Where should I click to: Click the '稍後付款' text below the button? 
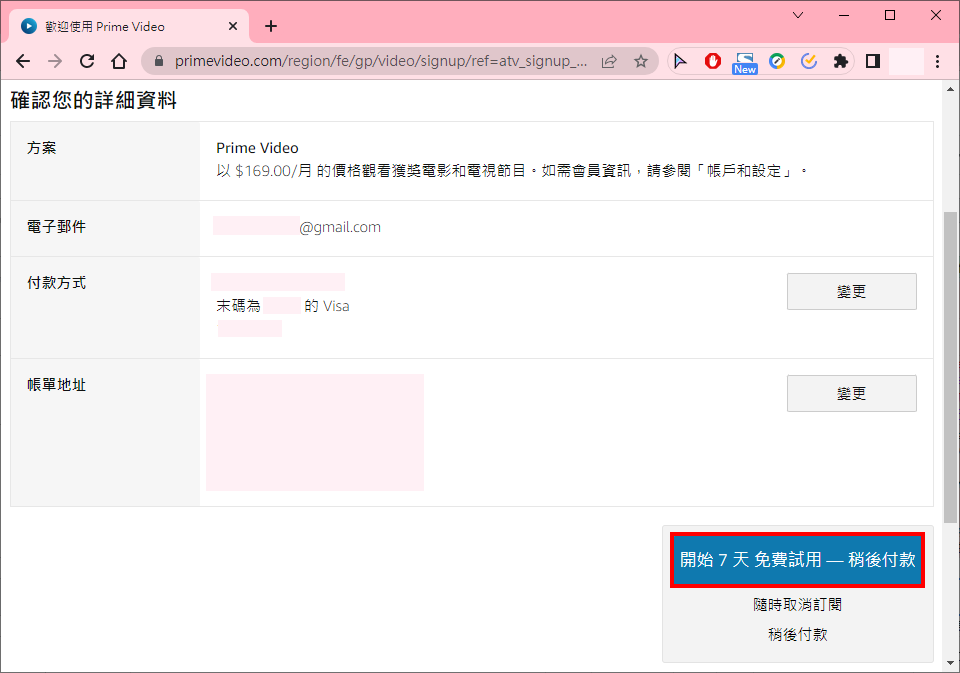(x=797, y=634)
